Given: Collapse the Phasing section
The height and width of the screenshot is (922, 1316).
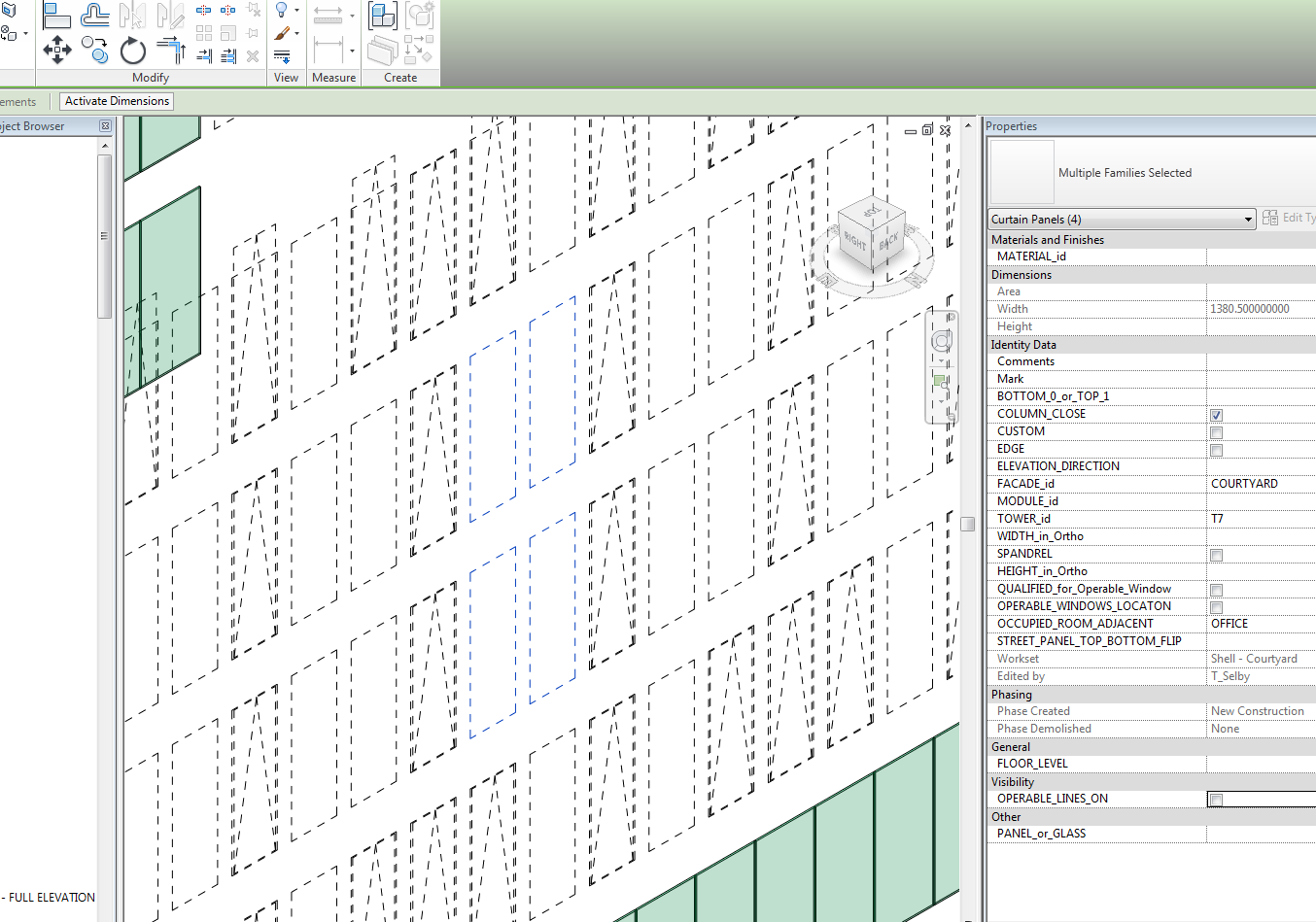Looking at the screenshot, I should (x=1152, y=694).
